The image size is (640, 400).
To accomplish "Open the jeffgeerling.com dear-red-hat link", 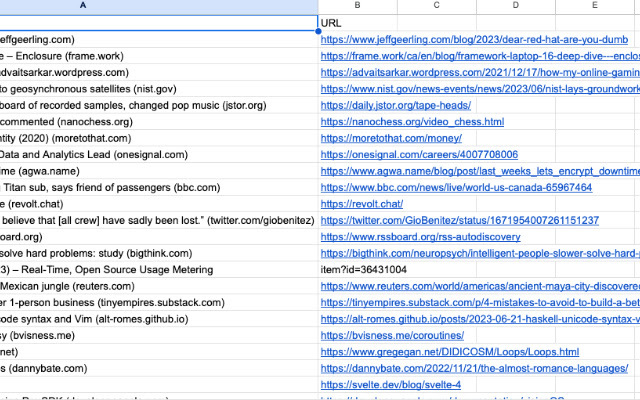I will (474, 40).
